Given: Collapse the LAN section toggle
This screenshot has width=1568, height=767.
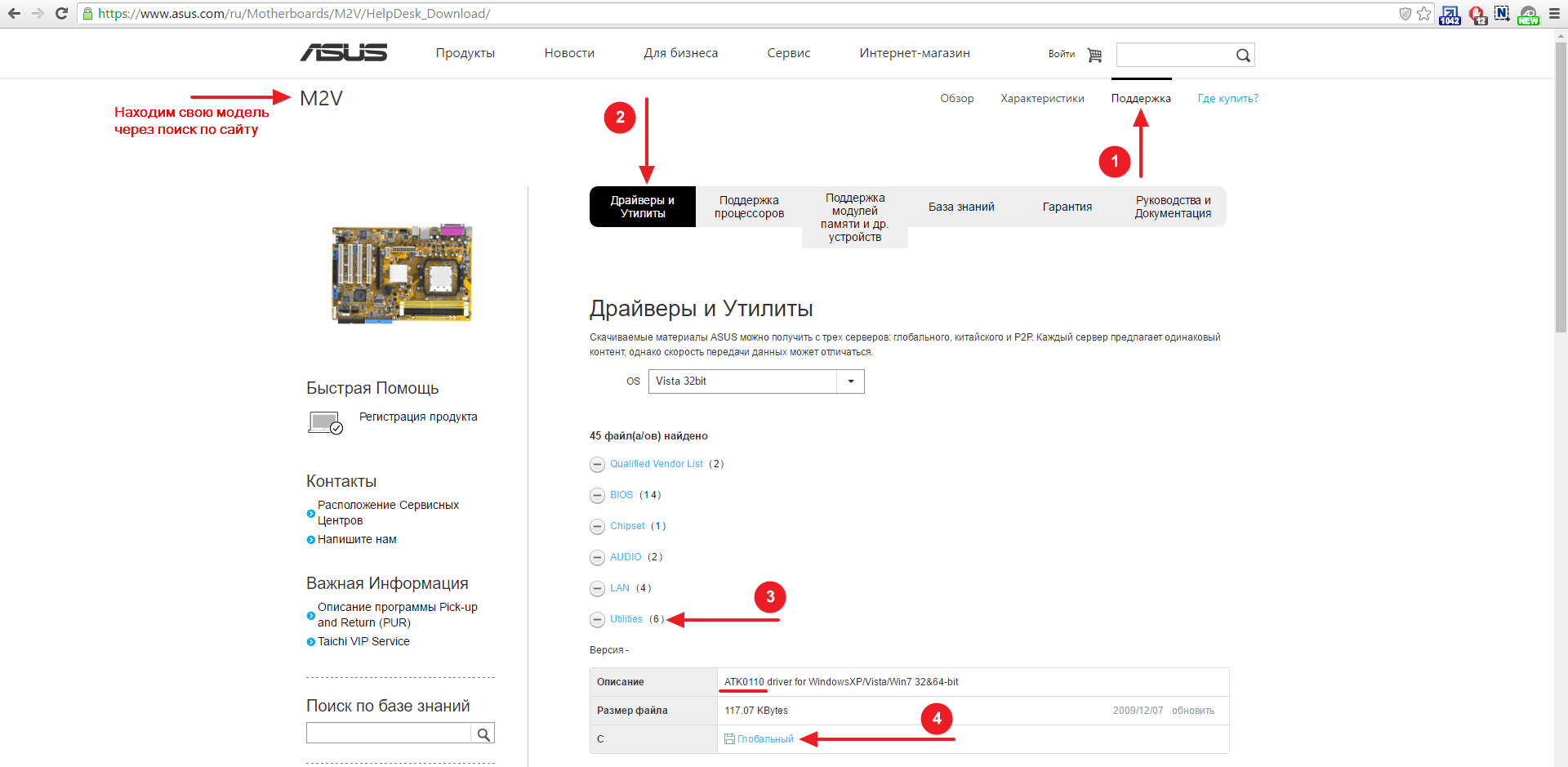Looking at the screenshot, I should pyautogui.click(x=598, y=589).
